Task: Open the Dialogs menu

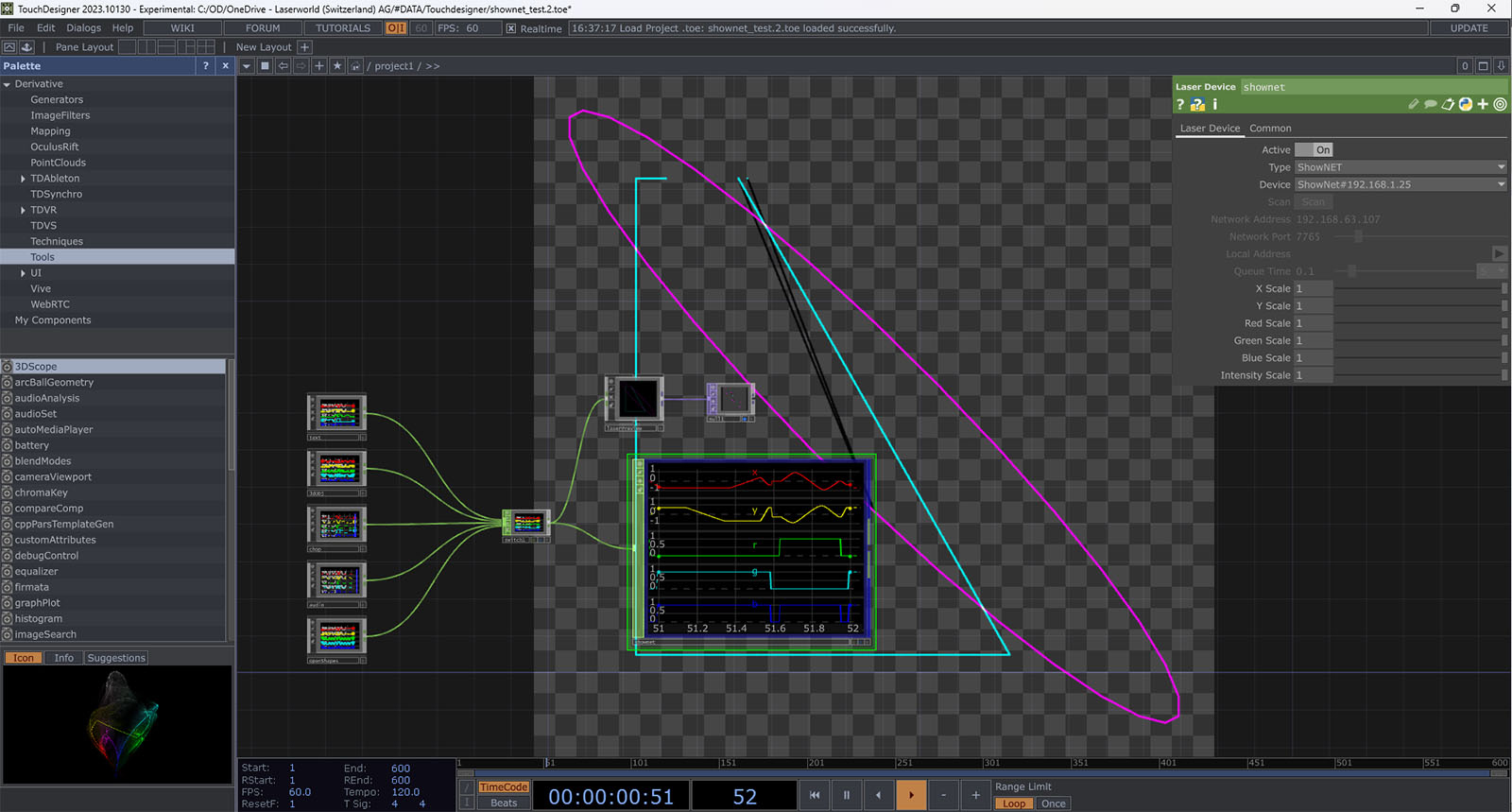Action: (x=83, y=28)
